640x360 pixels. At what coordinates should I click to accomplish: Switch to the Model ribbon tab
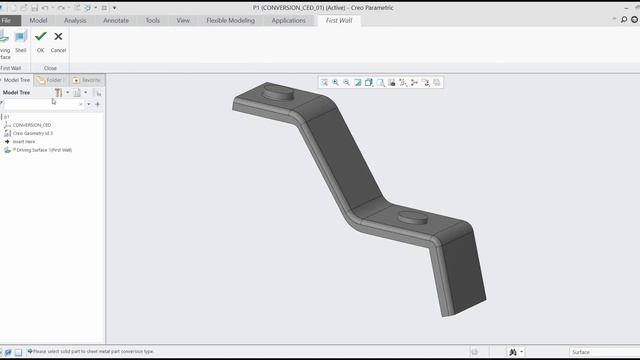tap(38, 20)
